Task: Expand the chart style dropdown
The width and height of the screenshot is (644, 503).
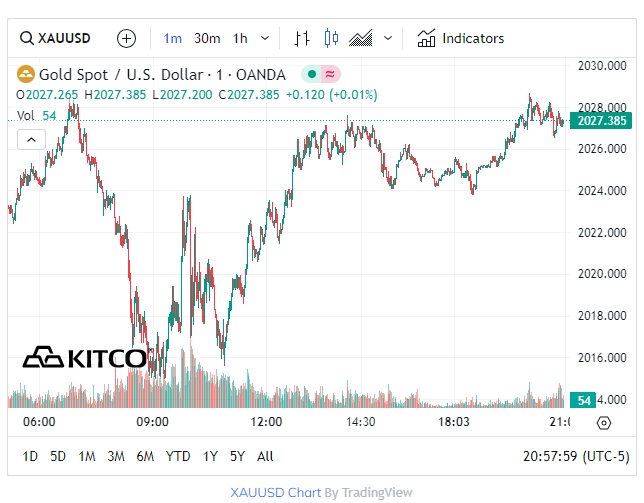Action: 388,39
